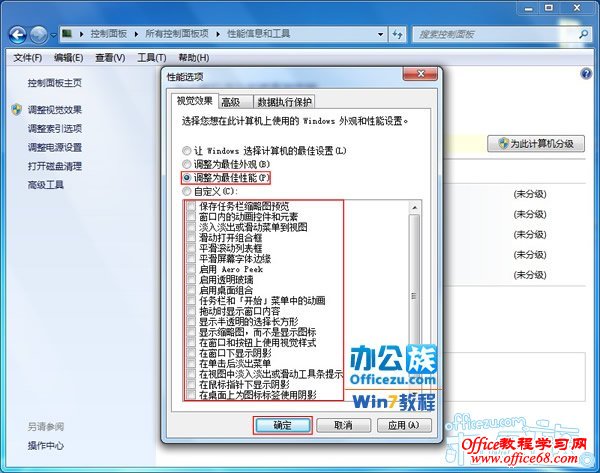Screen dimensions: 600x473
Task: Click the effects list scroll-up arrow
Action: coord(414,208)
